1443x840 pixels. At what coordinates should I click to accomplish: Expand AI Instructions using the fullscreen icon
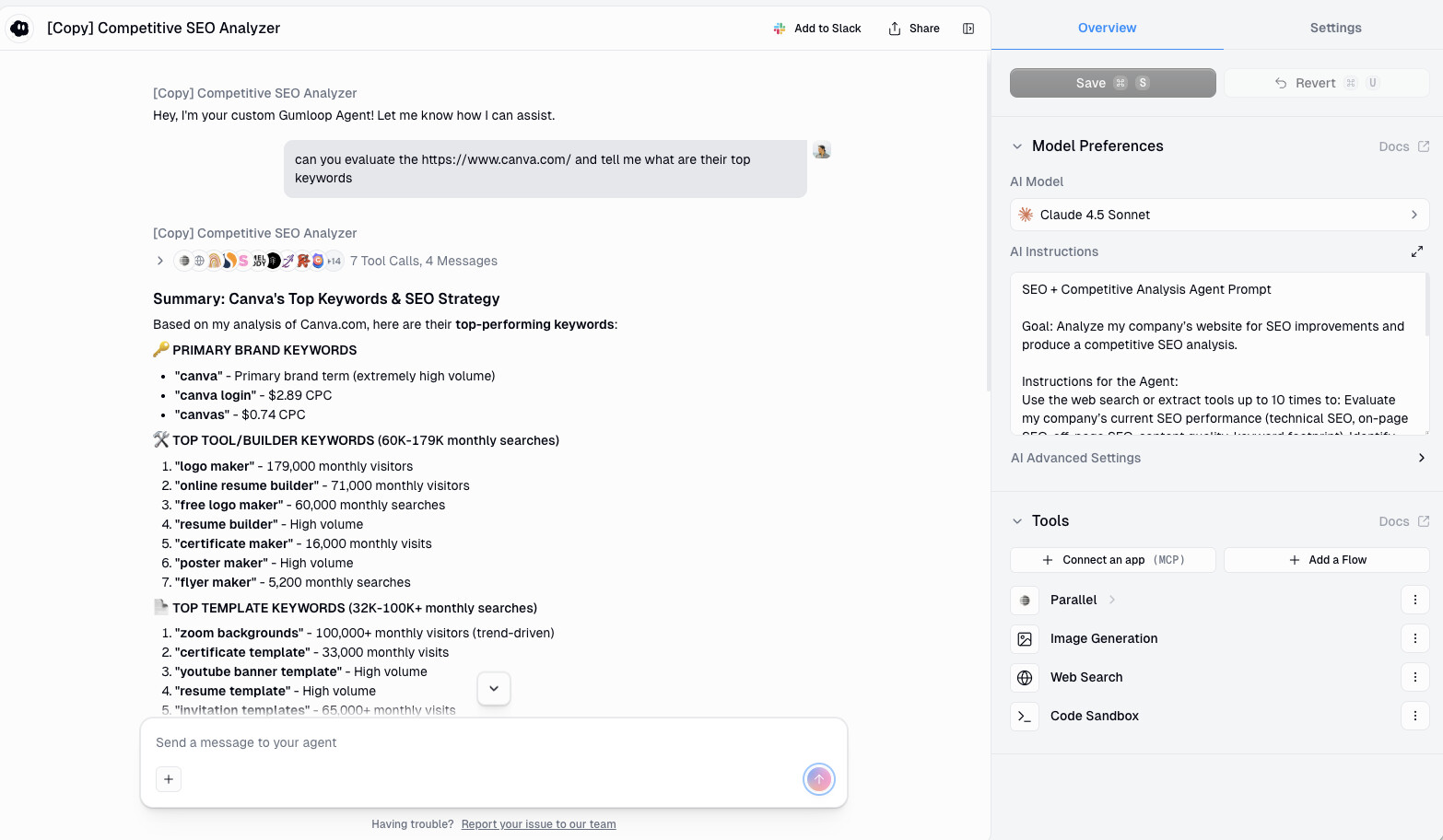coord(1417,251)
